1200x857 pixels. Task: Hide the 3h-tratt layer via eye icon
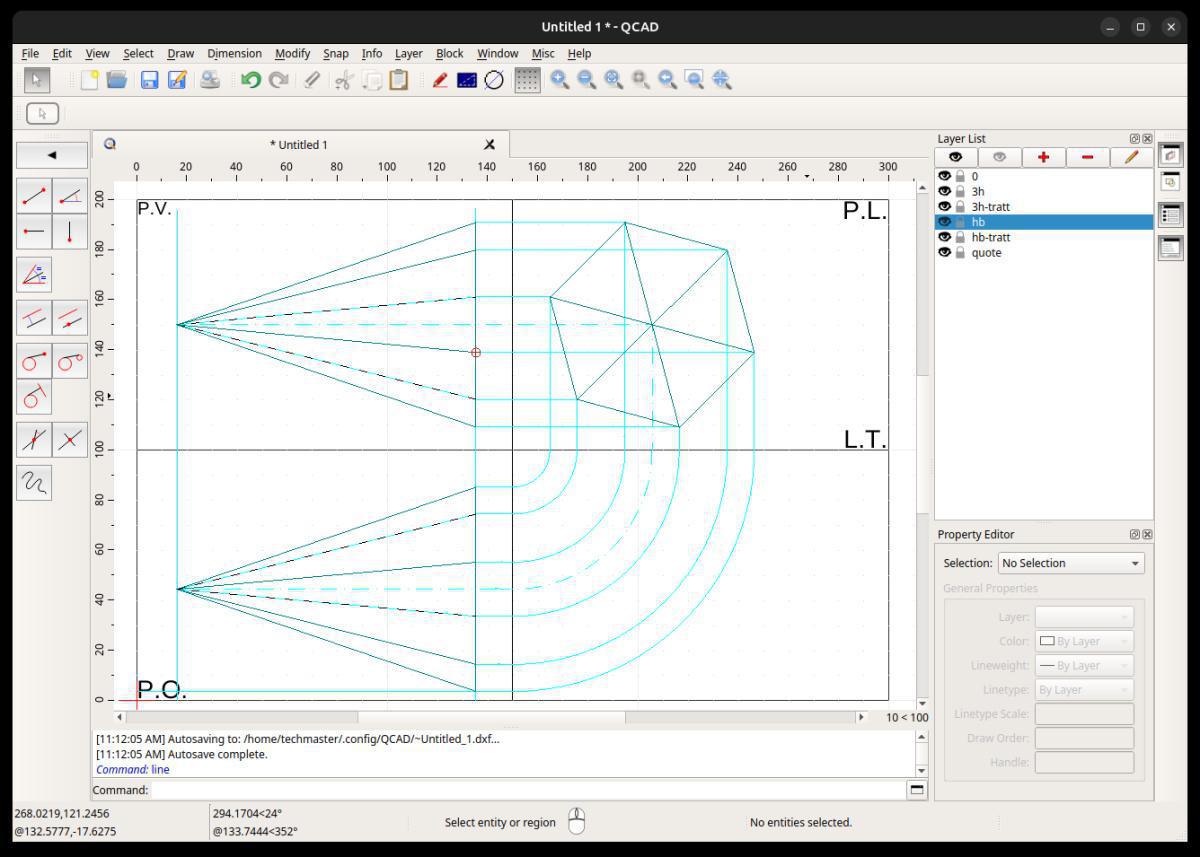pos(944,207)
